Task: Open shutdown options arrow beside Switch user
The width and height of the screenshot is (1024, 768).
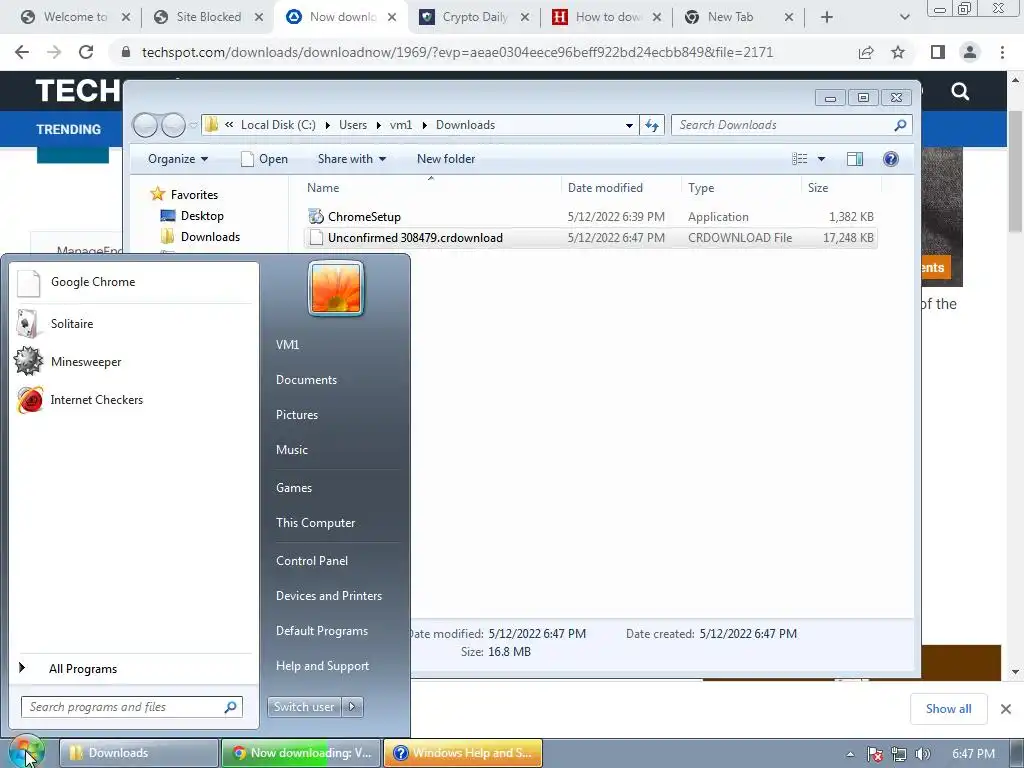Action: click(352, 707)
